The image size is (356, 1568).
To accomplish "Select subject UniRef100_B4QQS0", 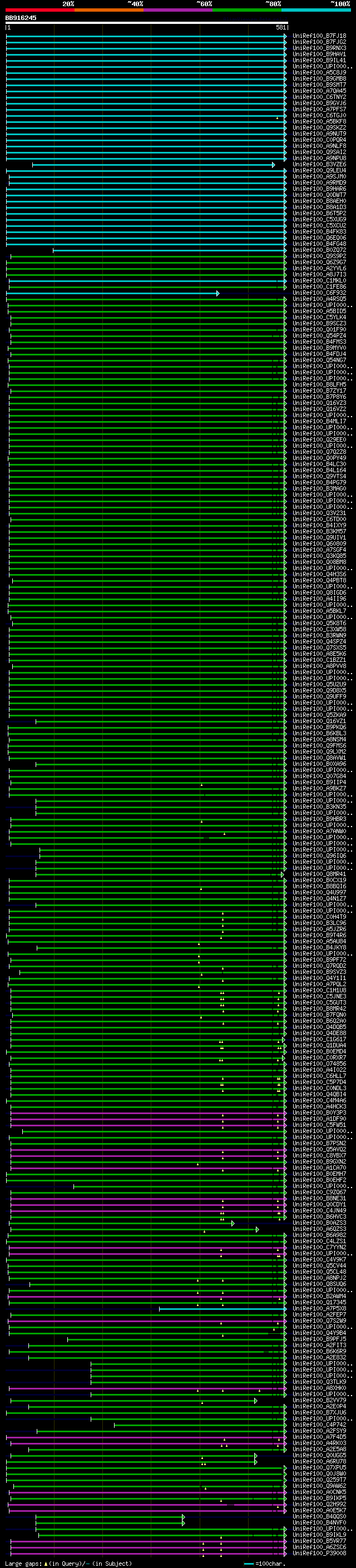I will (319, 1516).
